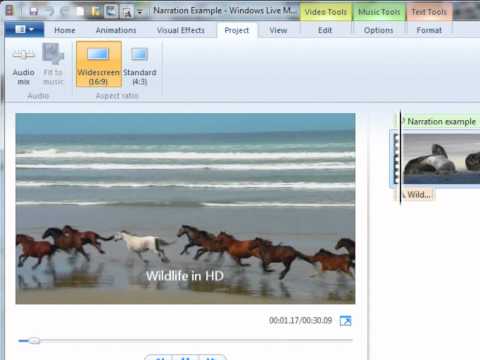Click the Text Tools contextual header
480x360 pixels.
point(429,12)
